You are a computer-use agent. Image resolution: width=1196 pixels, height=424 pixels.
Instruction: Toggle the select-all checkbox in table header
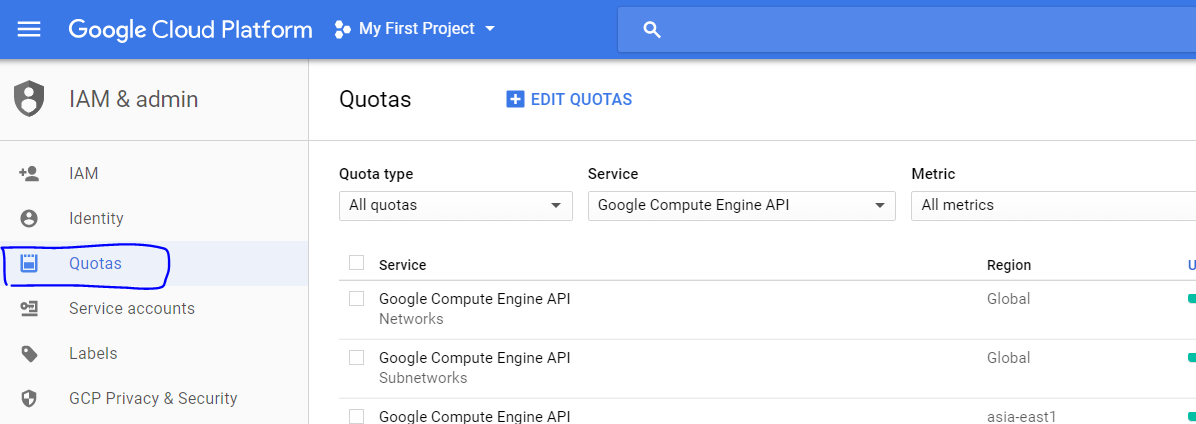(x=357, y=263)
